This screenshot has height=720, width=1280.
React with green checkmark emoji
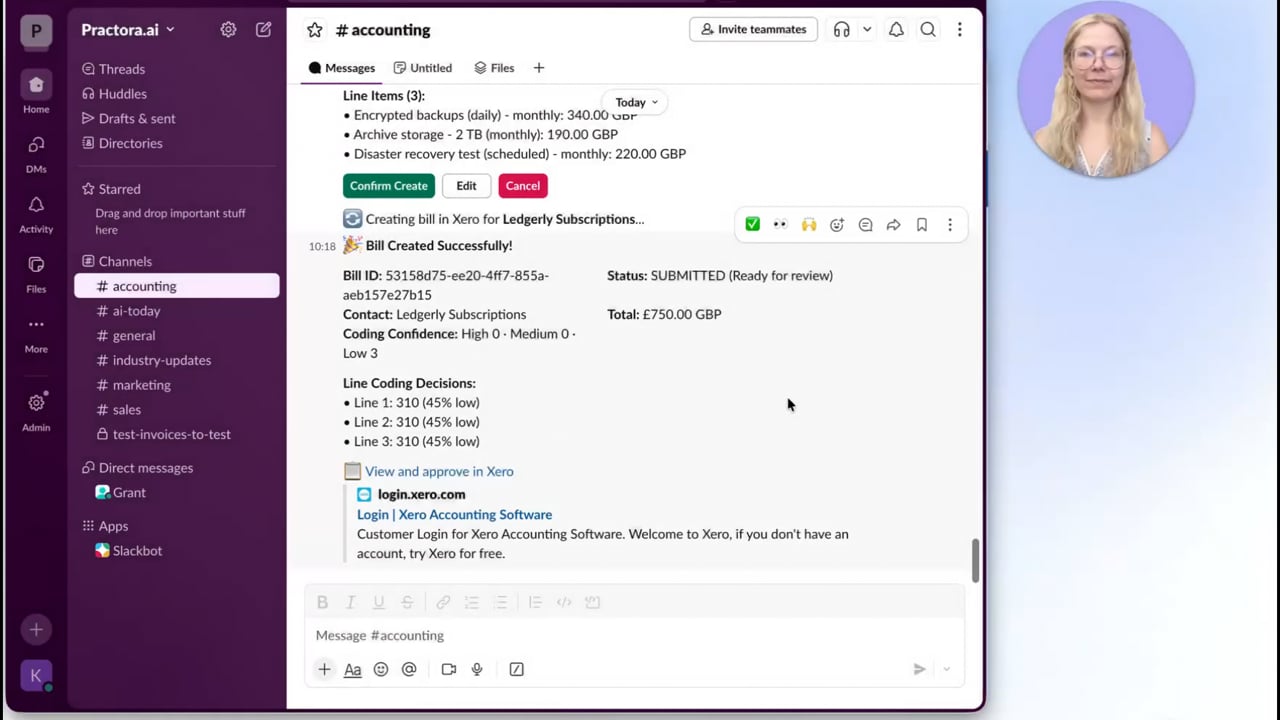(x=752, y=225)
